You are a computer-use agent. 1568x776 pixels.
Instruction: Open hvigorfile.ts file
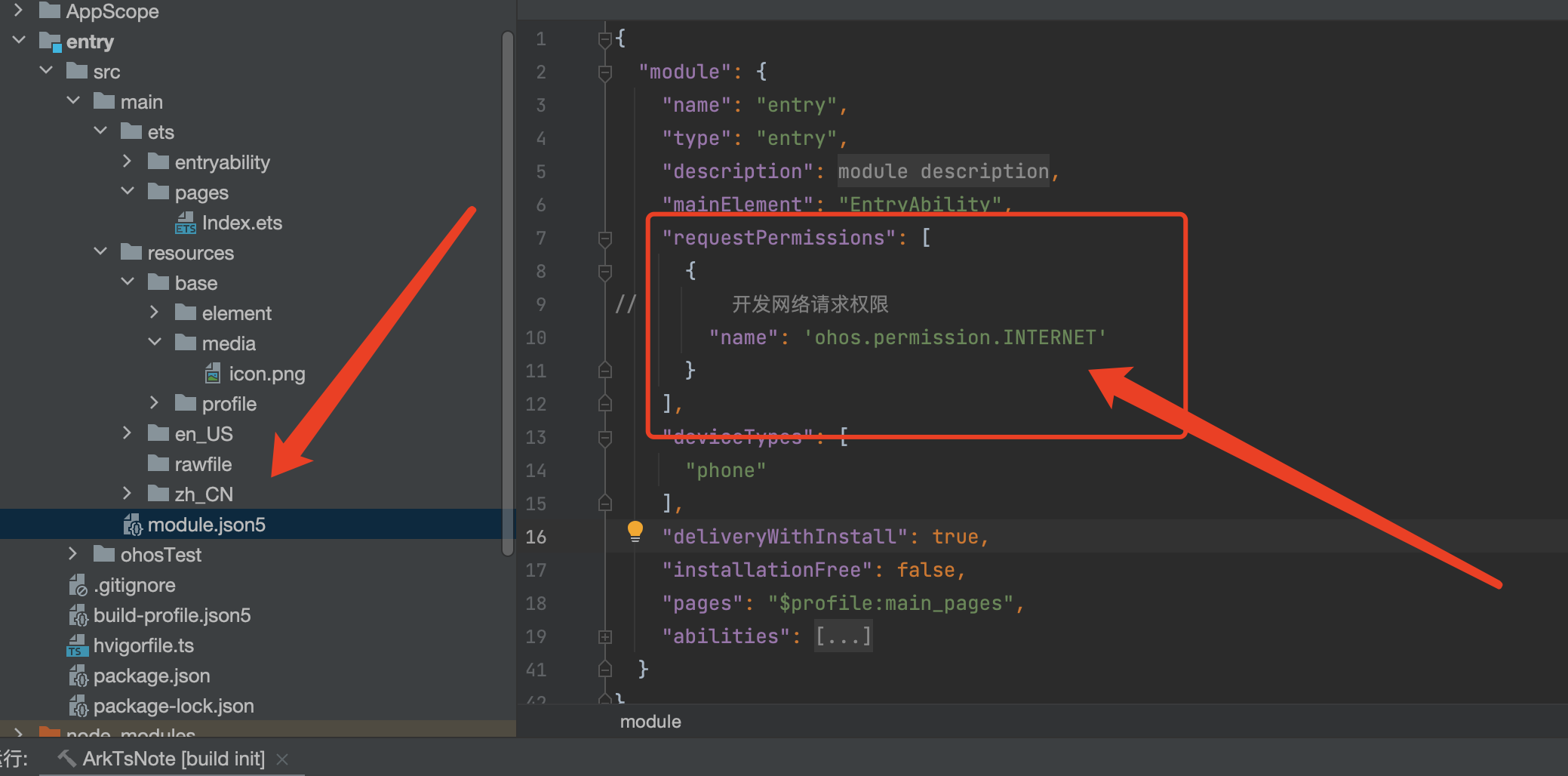click(143, 645)
